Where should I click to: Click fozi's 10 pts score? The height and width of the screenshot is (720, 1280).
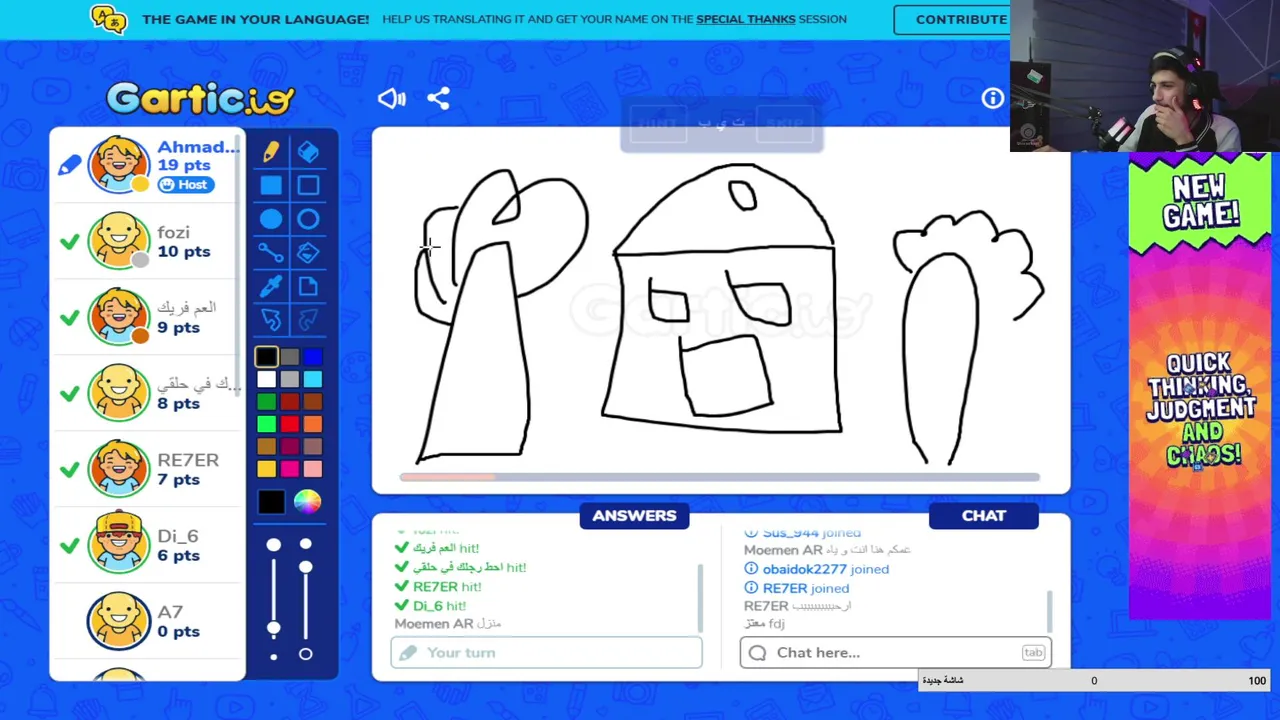[x=184, y=252]
